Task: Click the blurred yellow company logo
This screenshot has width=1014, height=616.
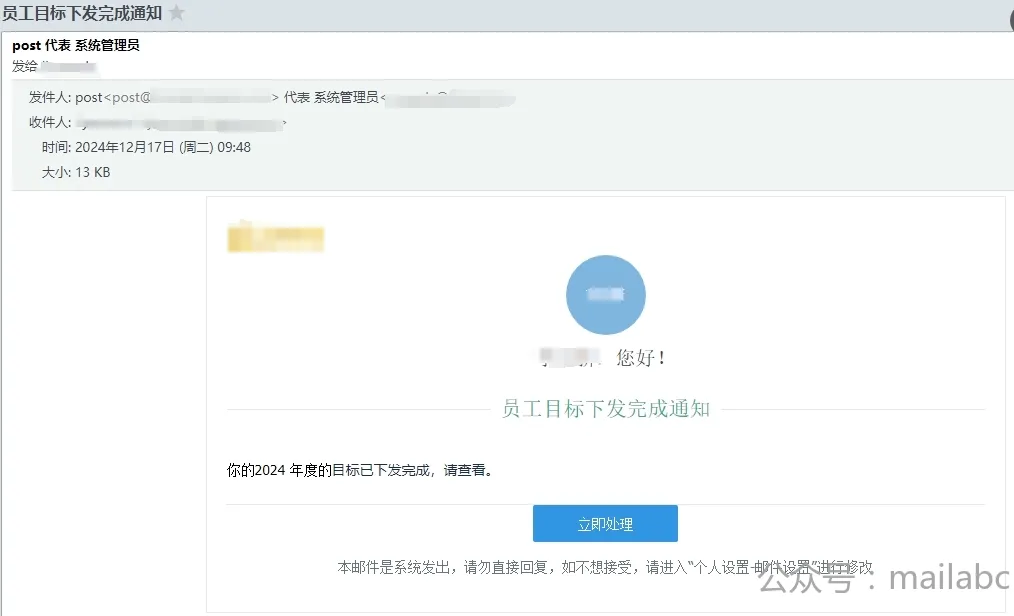Action: coord(275,237)
